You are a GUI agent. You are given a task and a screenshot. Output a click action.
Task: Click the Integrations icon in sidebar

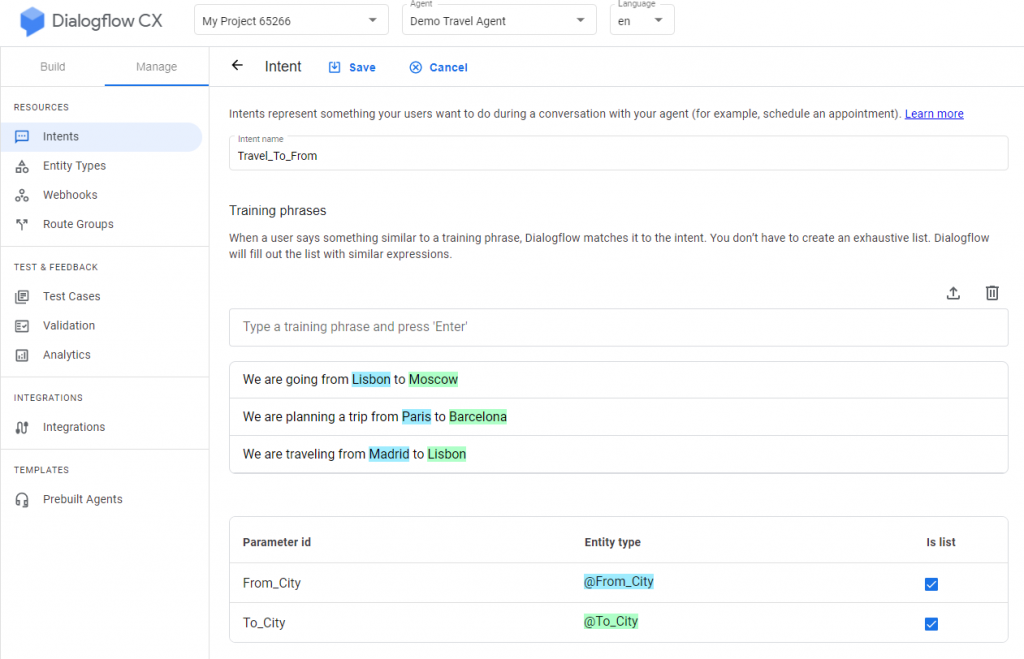22,427
